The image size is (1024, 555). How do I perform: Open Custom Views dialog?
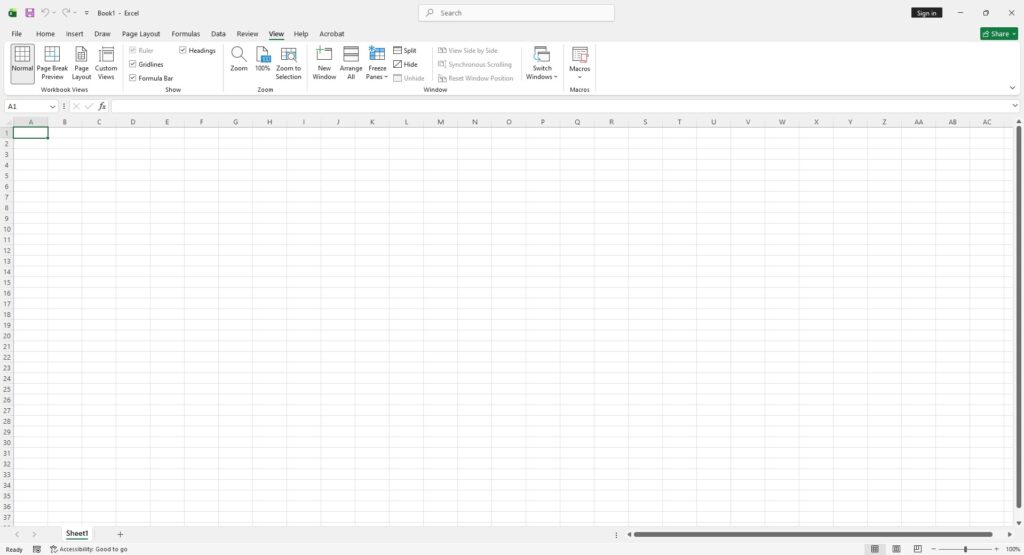coord(106,63)
